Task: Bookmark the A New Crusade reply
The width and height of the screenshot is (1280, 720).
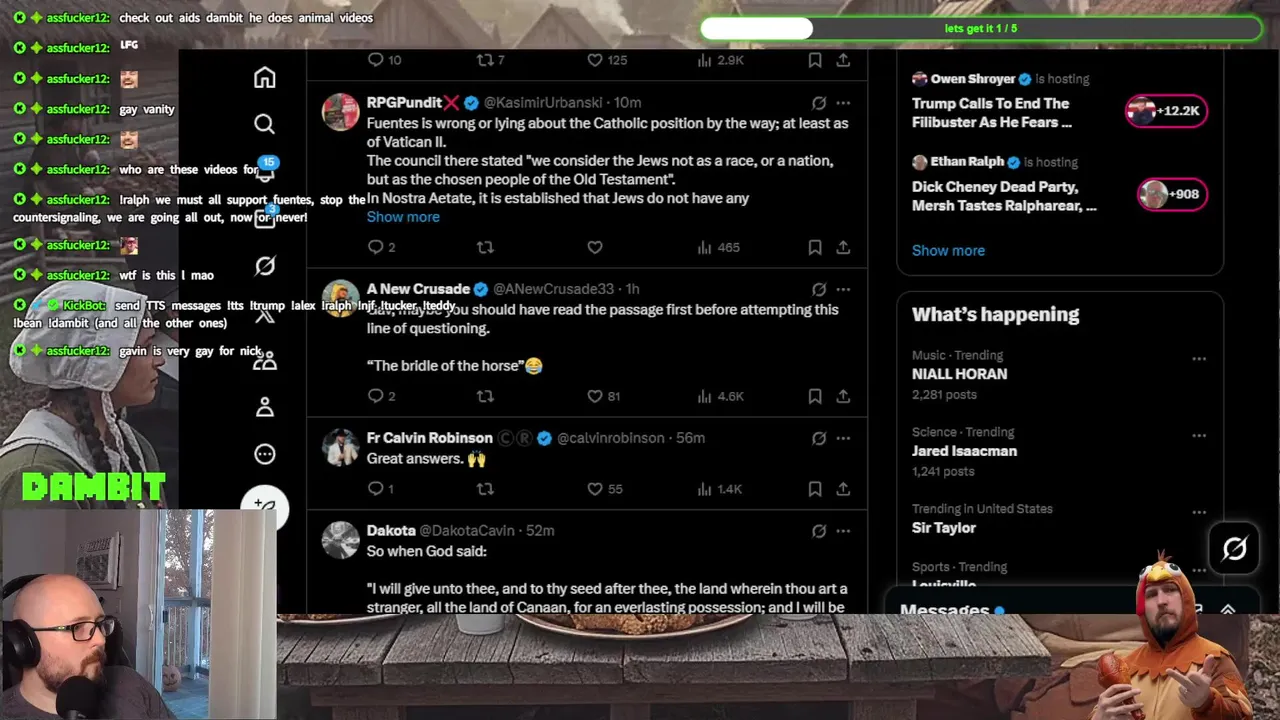Action: pyautogui.click(x=815, y=396)
